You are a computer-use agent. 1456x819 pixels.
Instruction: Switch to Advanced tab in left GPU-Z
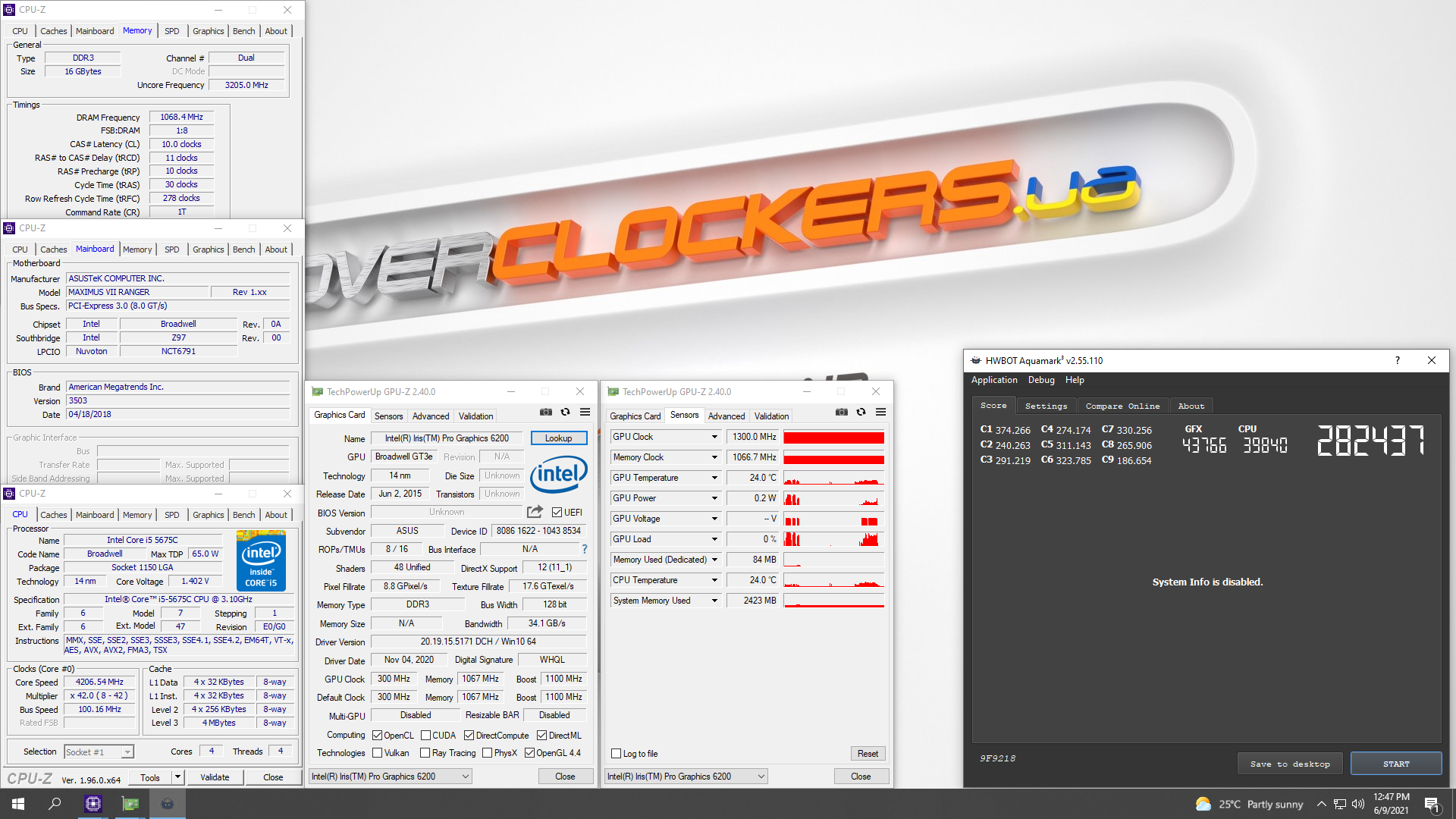coord(431,416)
